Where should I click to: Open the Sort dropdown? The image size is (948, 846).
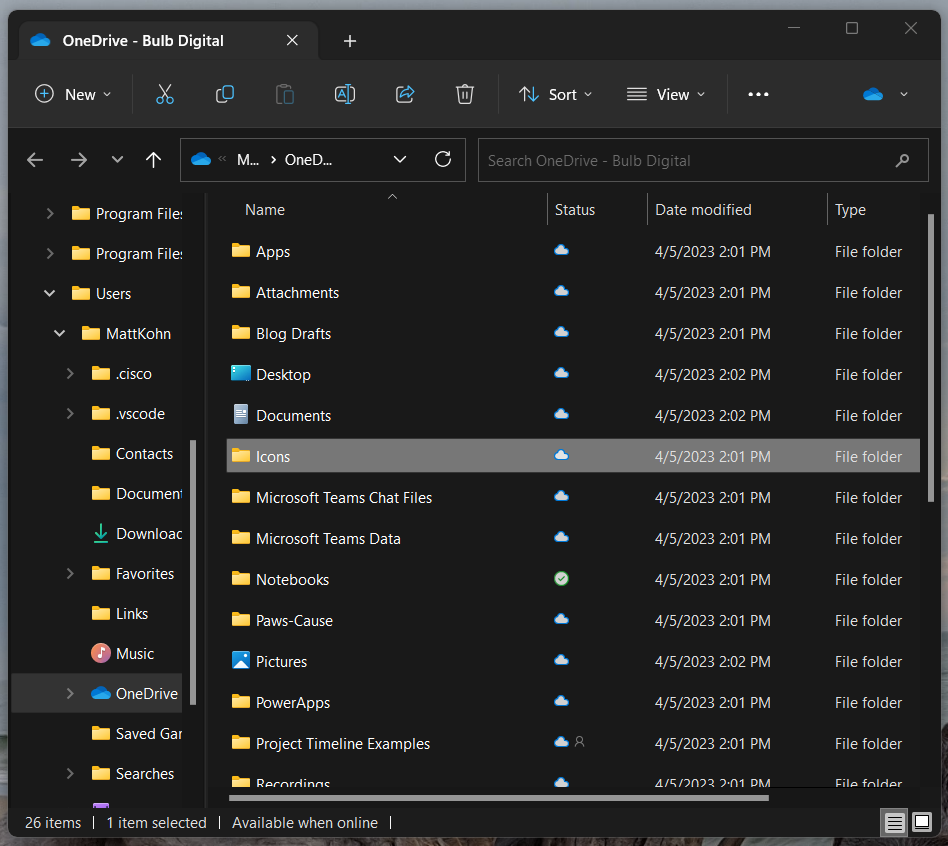(x=556, y=94)
